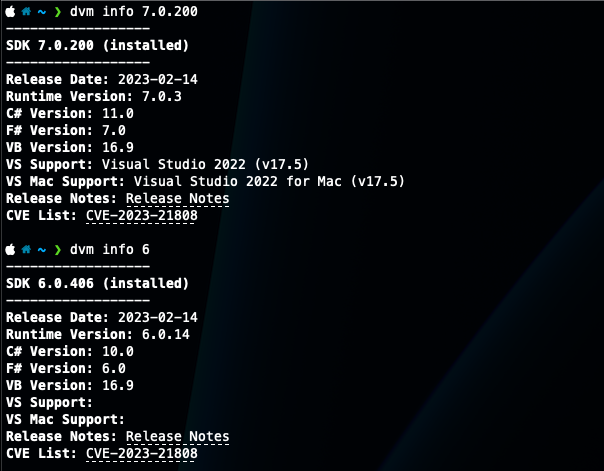Open the CVE-2023-21808 link under SDK 7.0.200
604x471 pixels.
142,215
